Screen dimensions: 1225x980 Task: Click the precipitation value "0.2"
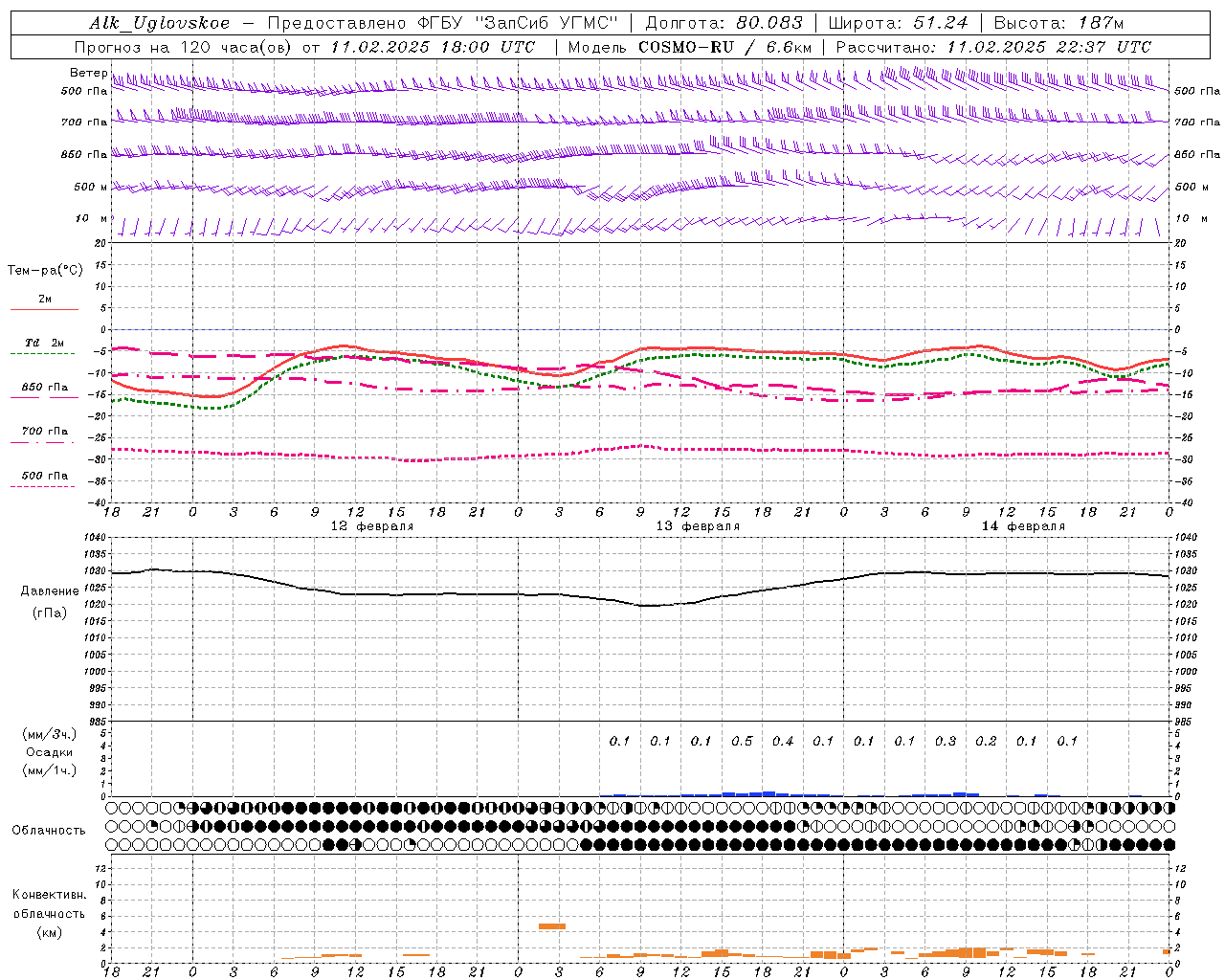[986, 741]
